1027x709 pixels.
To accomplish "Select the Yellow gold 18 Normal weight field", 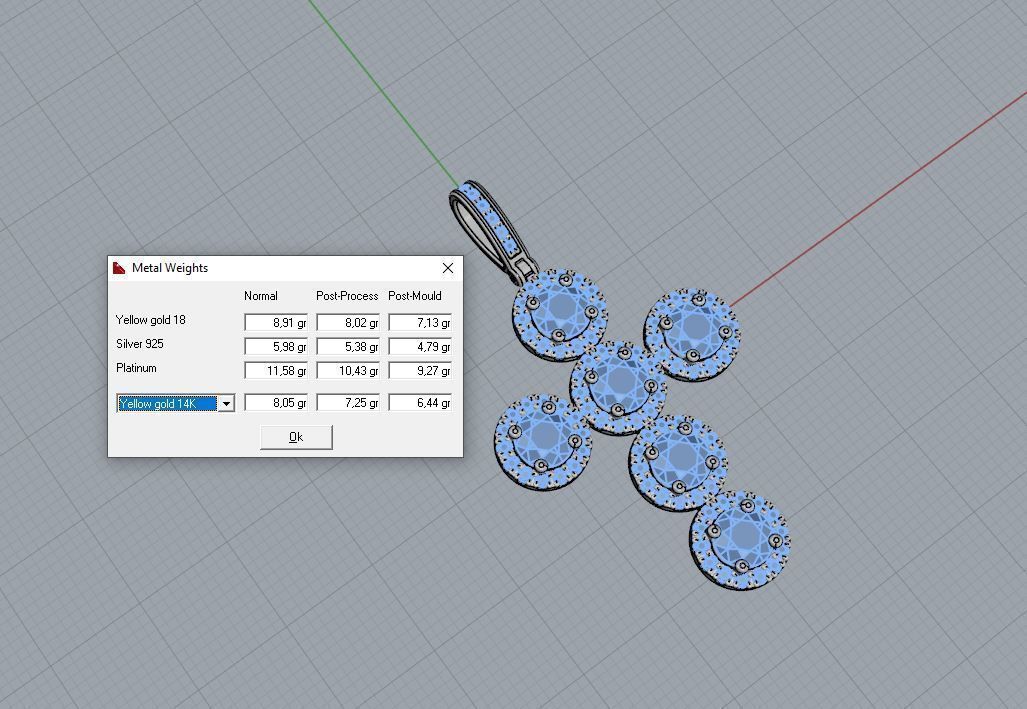I will click(276, 322).
